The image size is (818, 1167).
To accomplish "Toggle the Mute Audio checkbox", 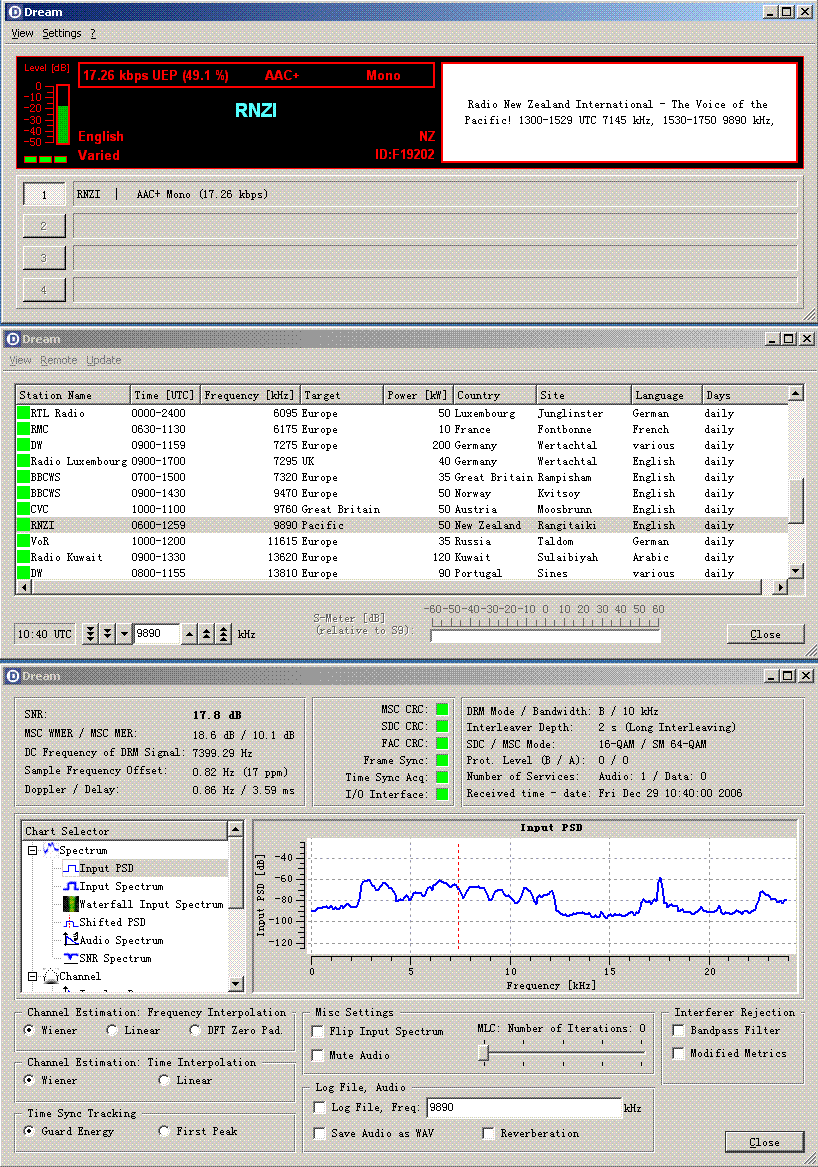I will (x=319, y=1055).
